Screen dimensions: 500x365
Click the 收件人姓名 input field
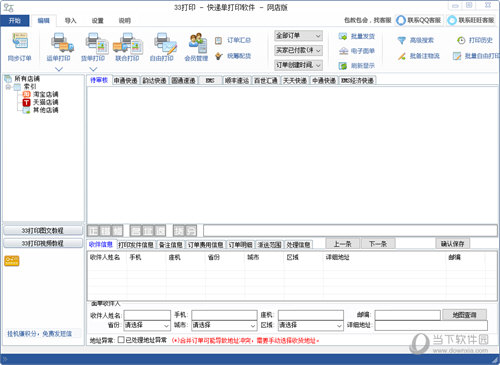147,315
